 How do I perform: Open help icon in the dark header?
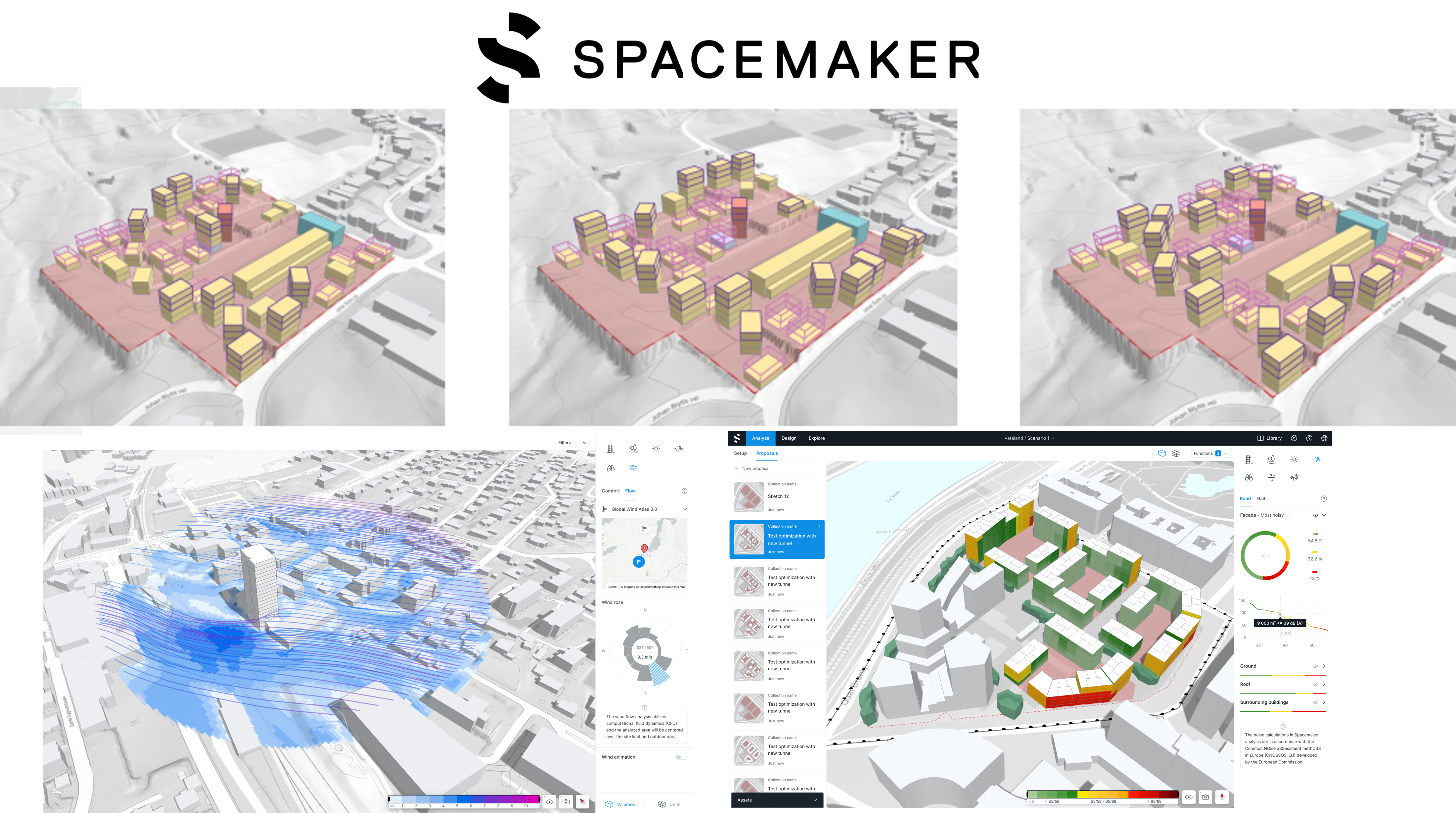(1309, 438)
